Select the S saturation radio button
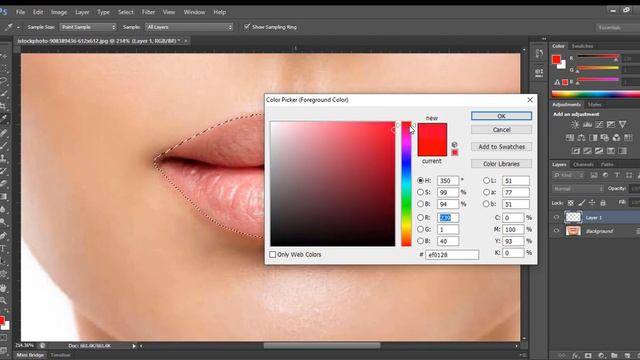This screenshot has height=360, width=640. 420,192
